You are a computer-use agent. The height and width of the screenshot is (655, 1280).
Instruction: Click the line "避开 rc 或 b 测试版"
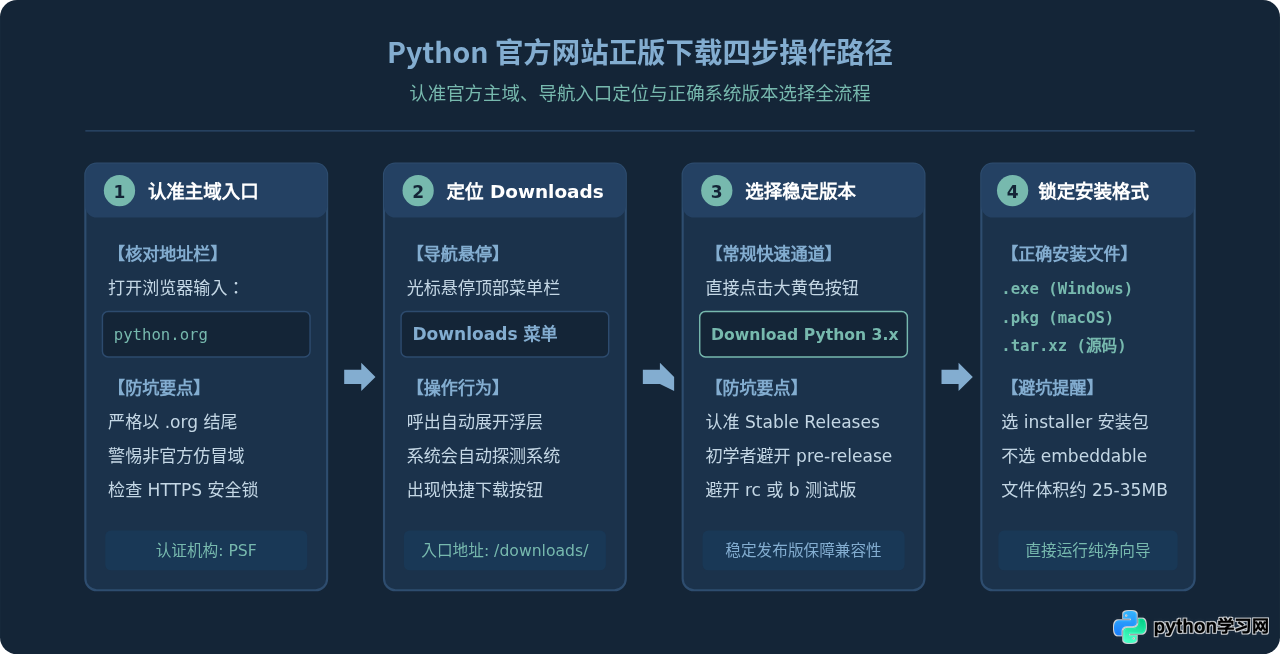tap(781, 490)
